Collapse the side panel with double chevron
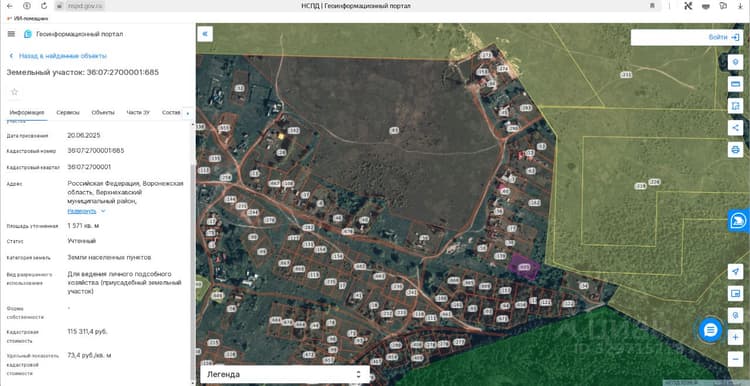The width and height of the screenshot is (750, 386). click(x=205, y=33)
